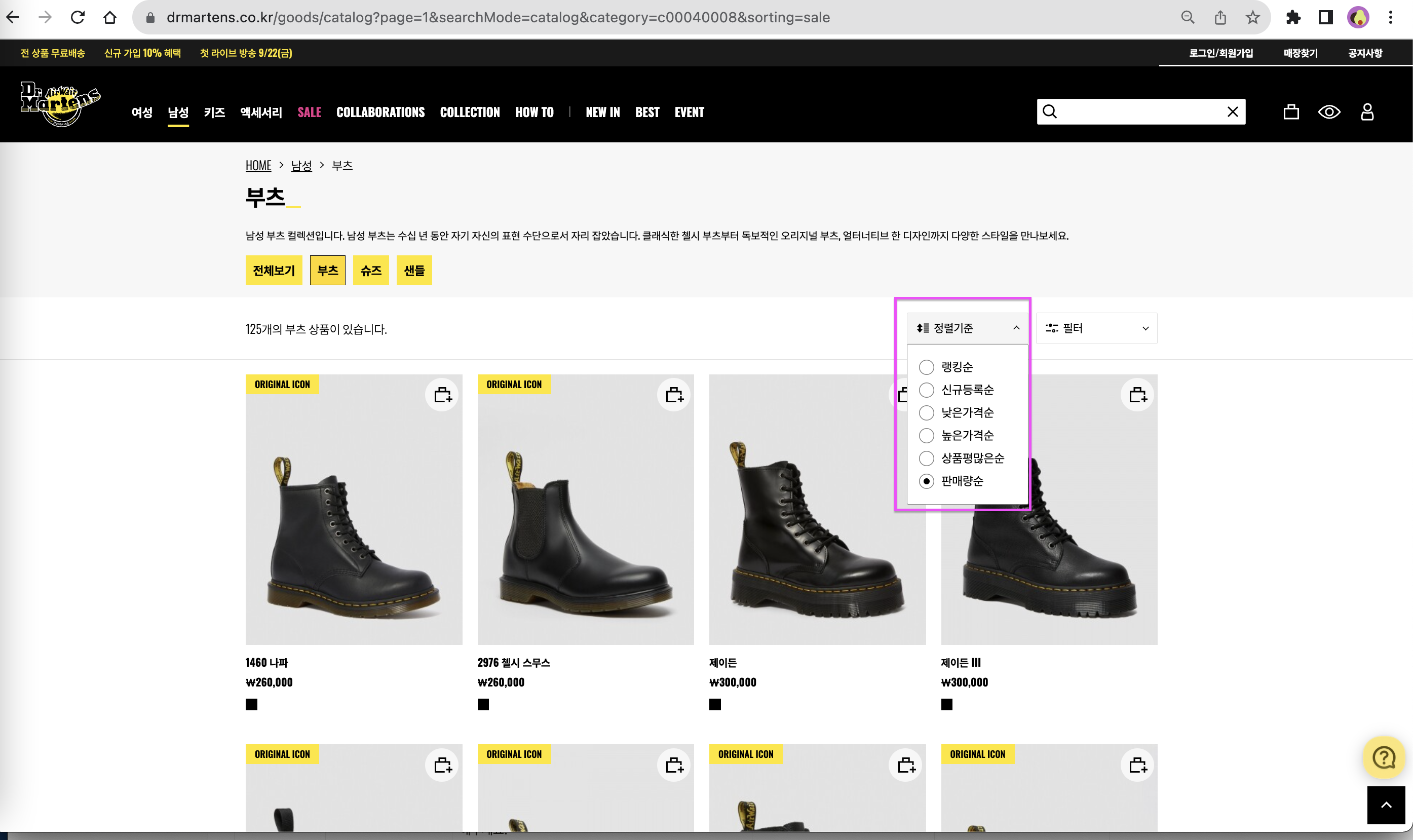Viewport: 1413px width, 840px height.
Task: Bookmark this page with the star icon
Action: (1252, 18)
